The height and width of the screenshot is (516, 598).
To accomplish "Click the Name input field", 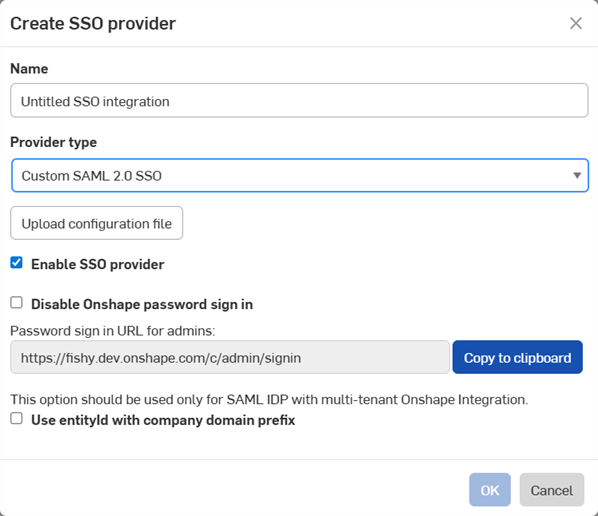I will pyautogui.click(x=299, y=101).
